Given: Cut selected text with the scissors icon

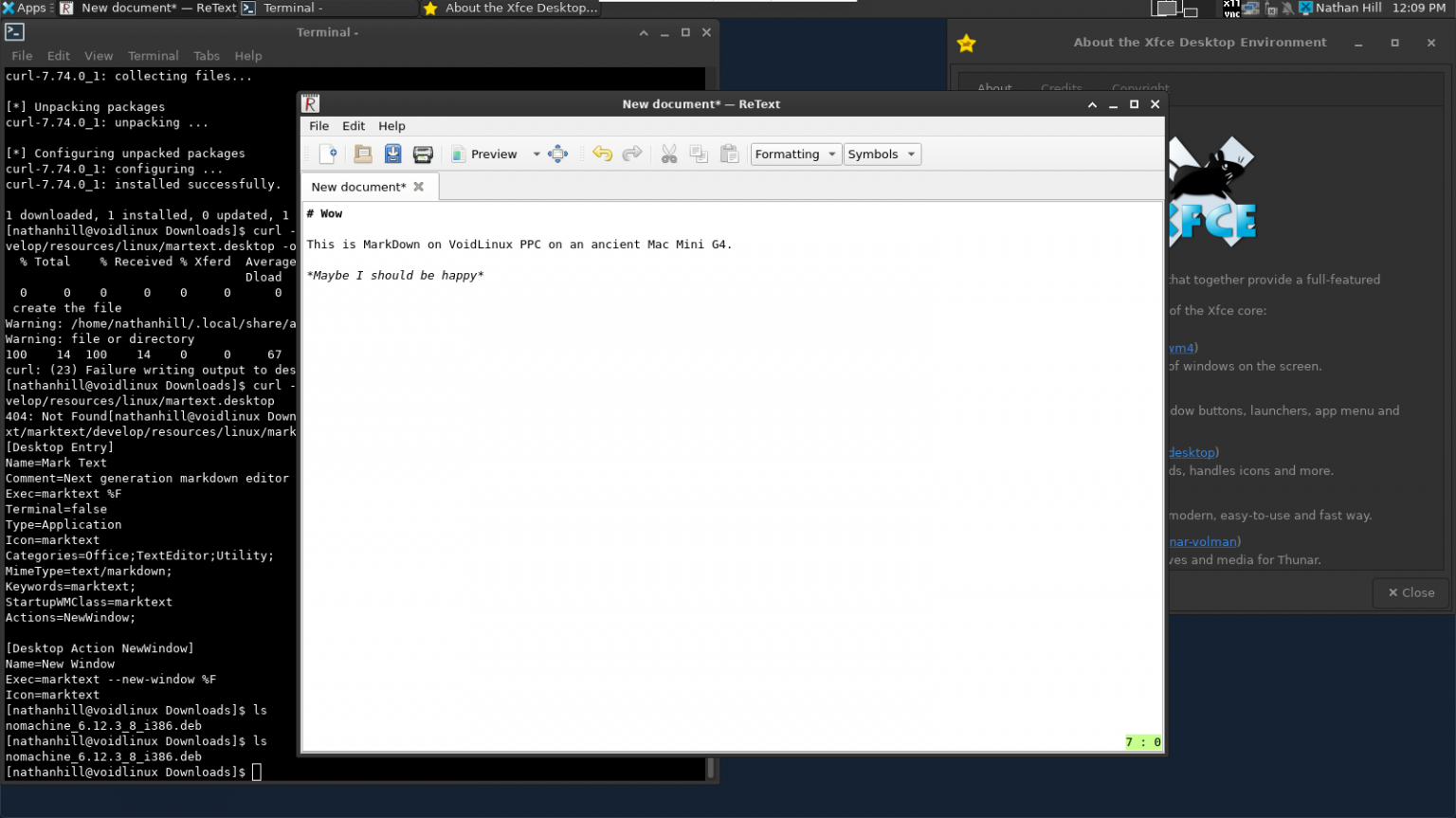Looking at the screenshot, I should (668, 154).
